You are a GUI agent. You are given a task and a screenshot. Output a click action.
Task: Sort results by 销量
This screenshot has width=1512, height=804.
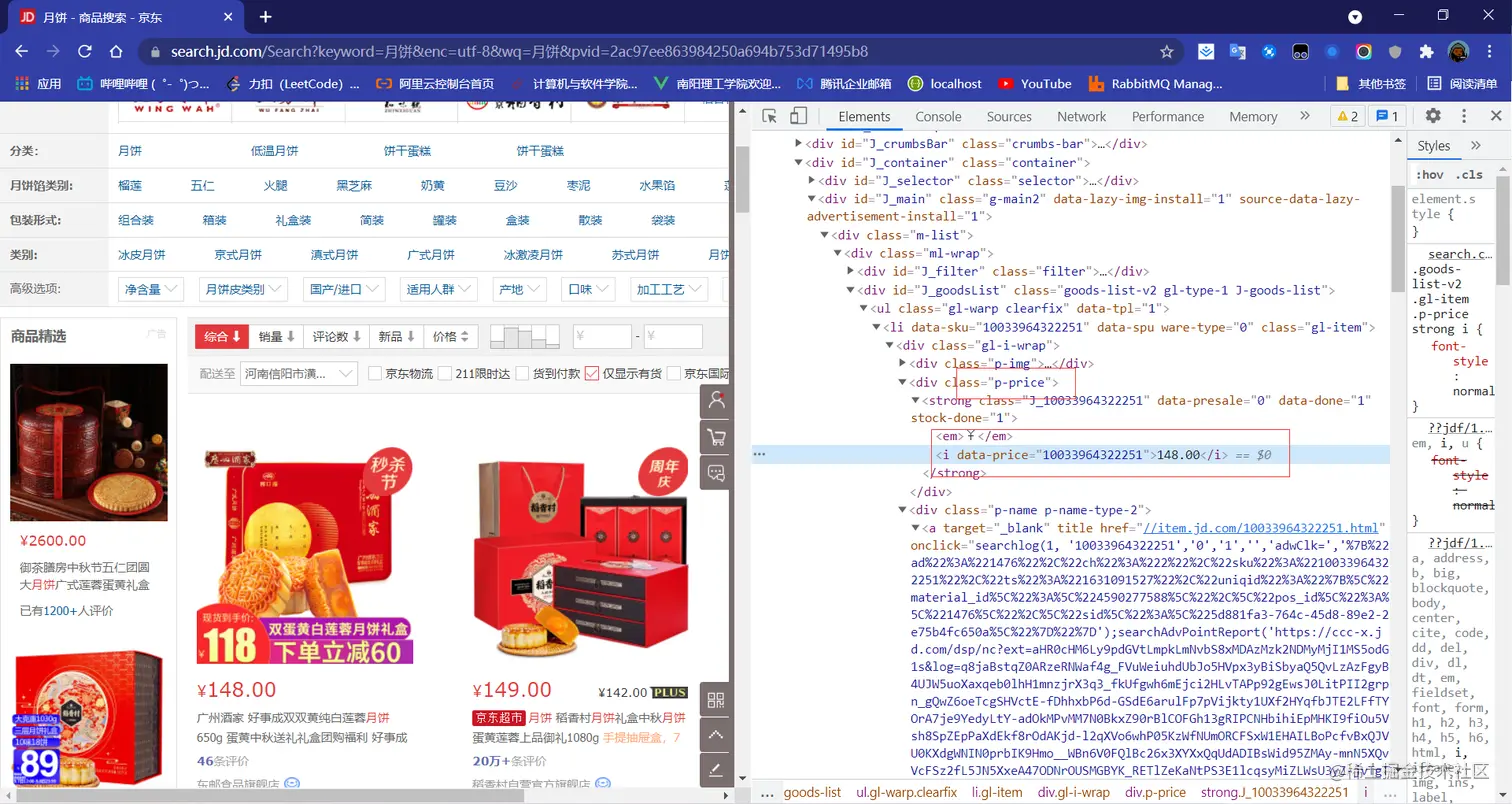coord(276,337)
